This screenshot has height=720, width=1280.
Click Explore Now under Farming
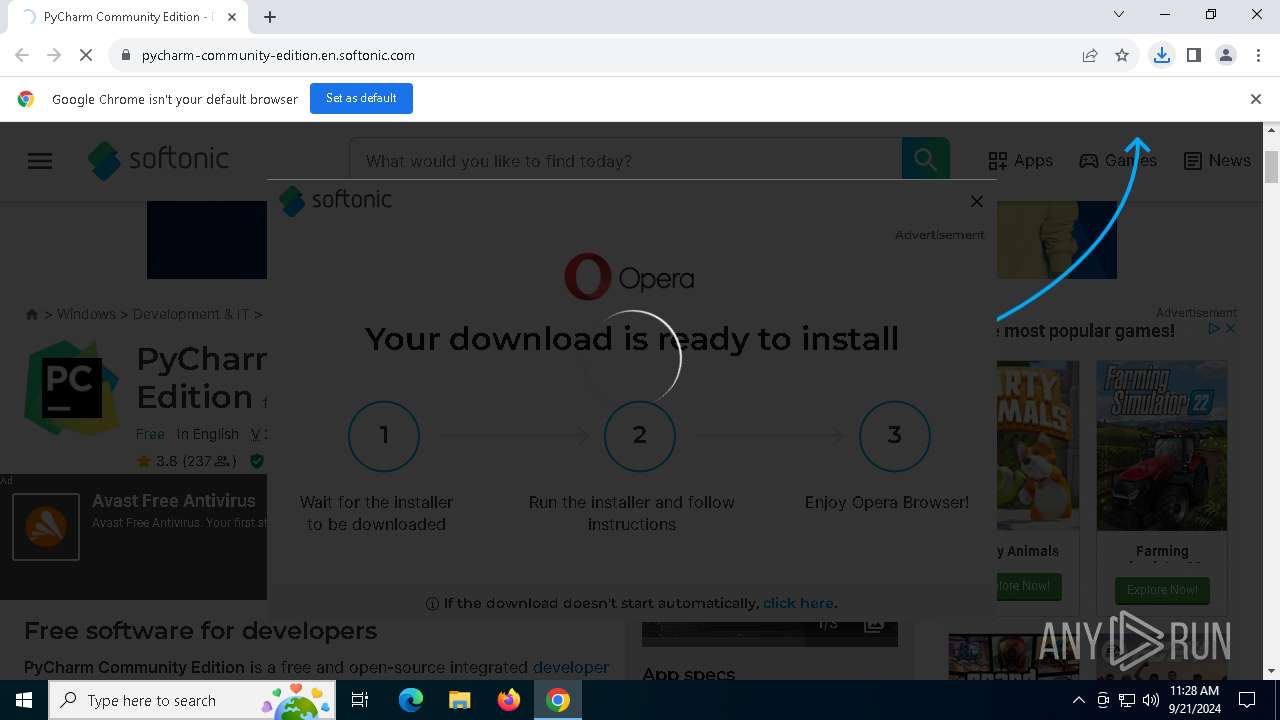1162,590
